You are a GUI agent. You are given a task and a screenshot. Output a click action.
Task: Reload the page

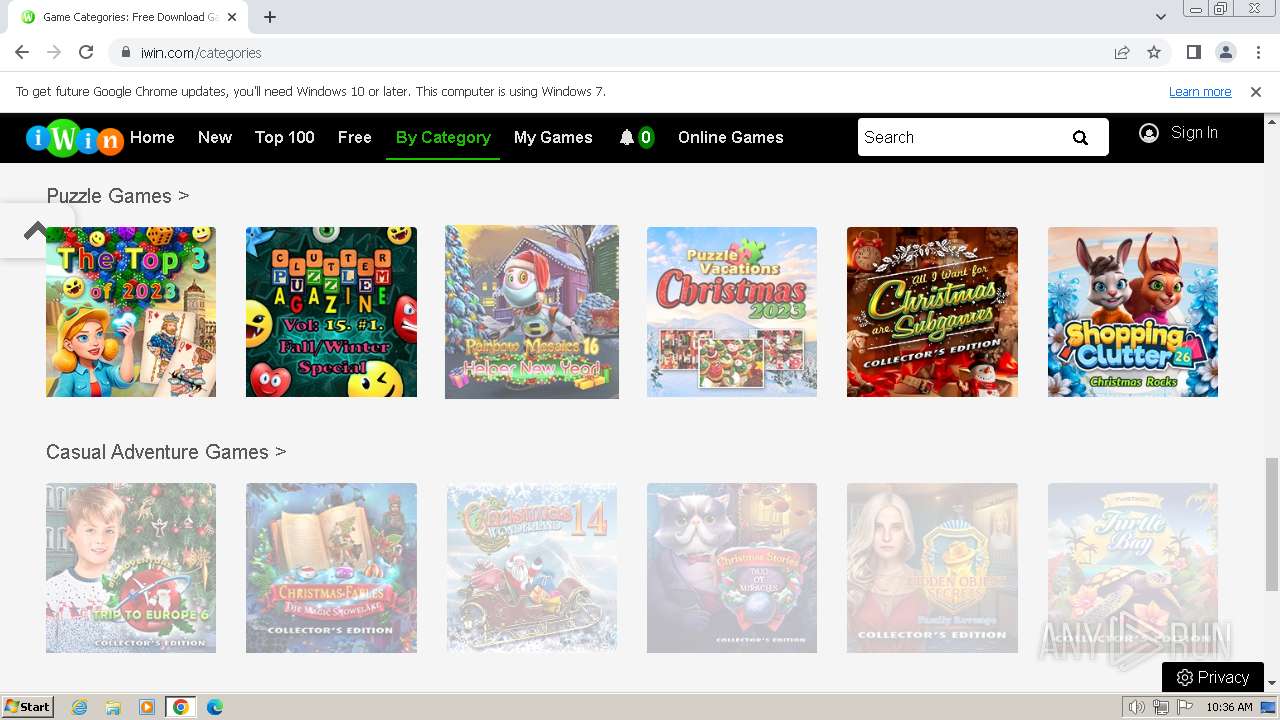point(86,52)
